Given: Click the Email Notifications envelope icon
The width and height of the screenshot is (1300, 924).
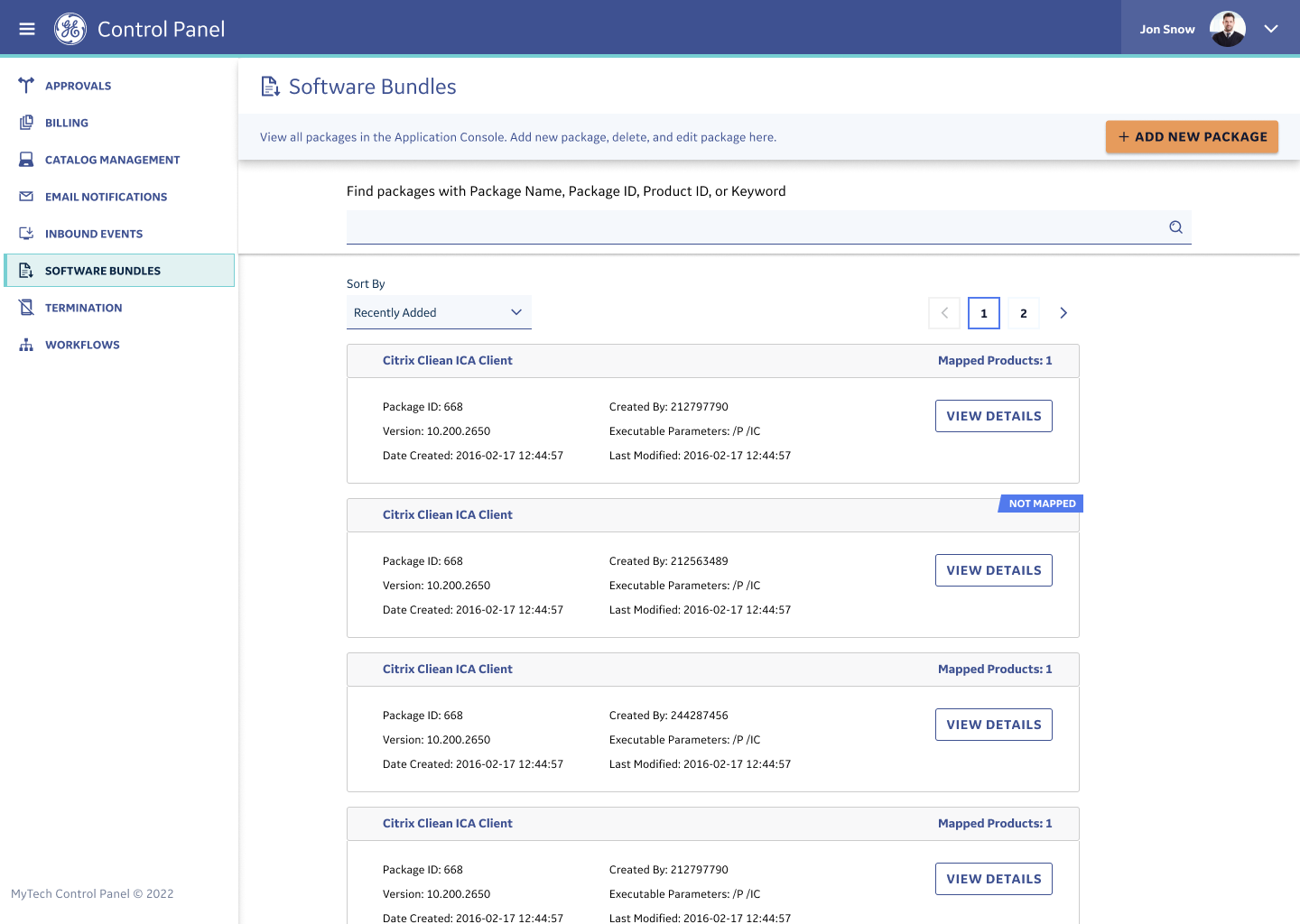Looking at the screenshot, I should pyautogui.click(x=26, y=197).
